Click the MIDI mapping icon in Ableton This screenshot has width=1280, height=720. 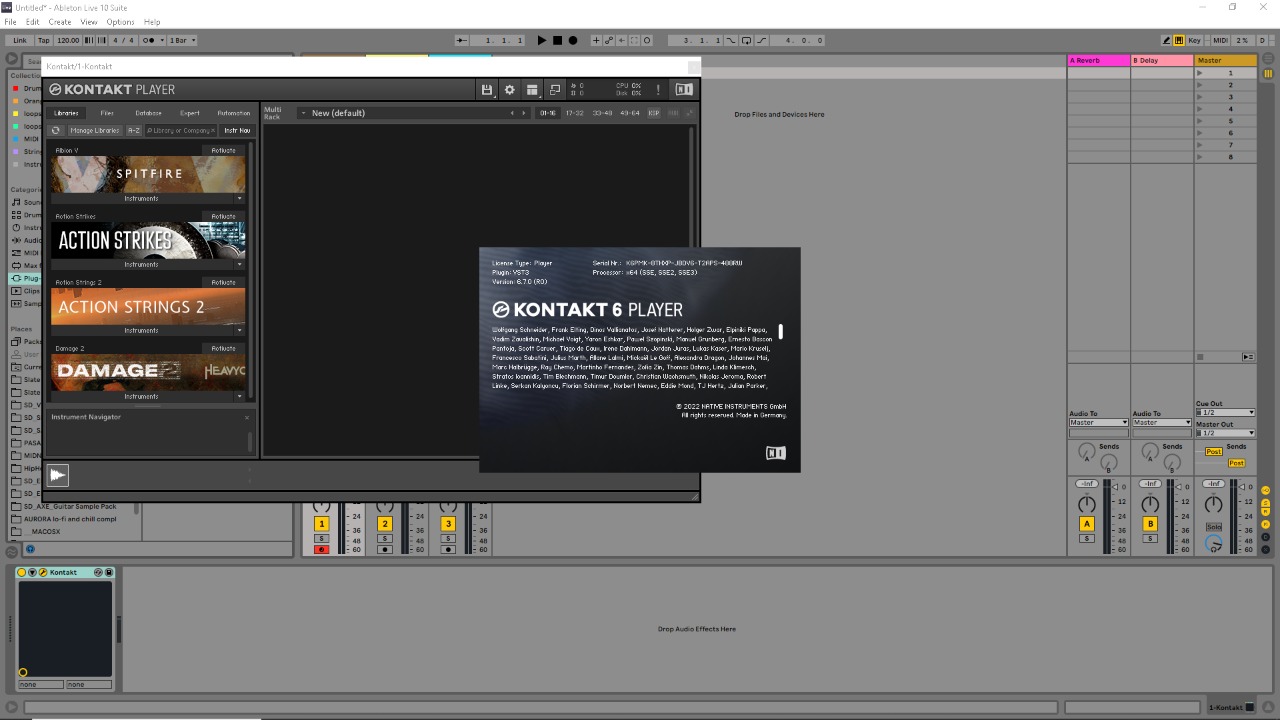tap(1219, 39)
